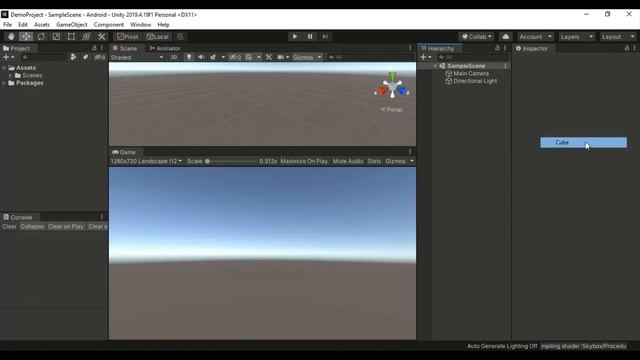Toggle scene lighting bulb icon

click(189, 58)
